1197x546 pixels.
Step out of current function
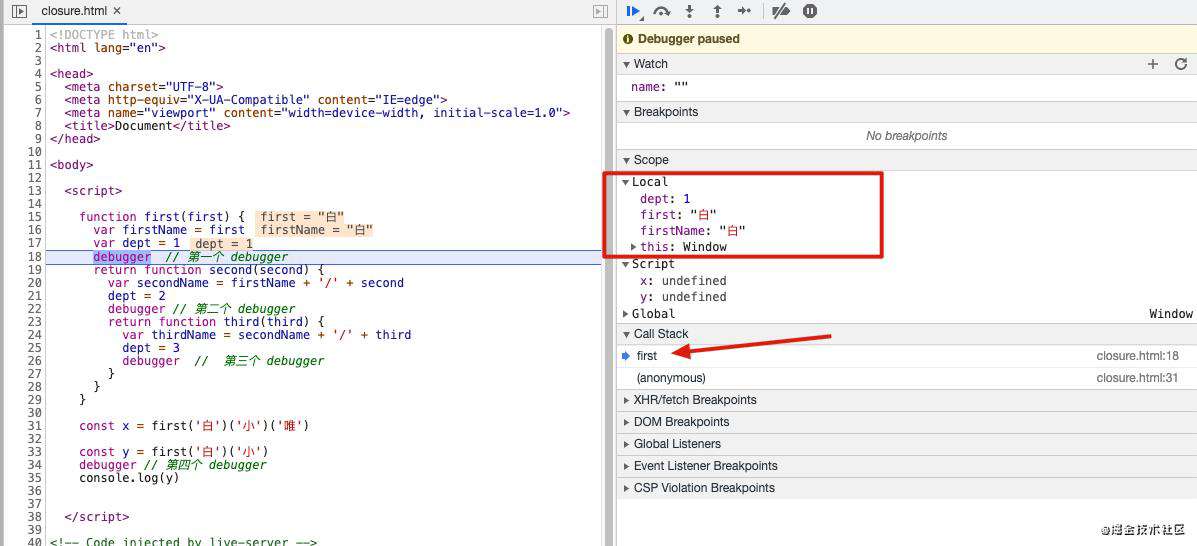pyautogui.click(x=717, y=11)
